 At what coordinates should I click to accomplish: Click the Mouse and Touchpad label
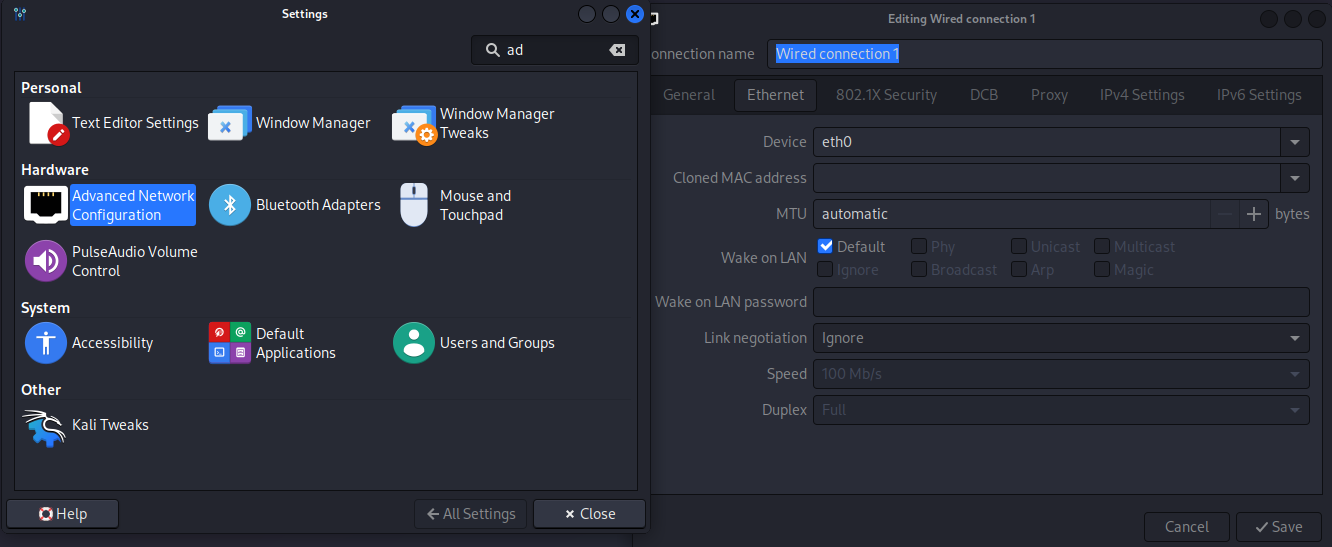tap(475, 205)
